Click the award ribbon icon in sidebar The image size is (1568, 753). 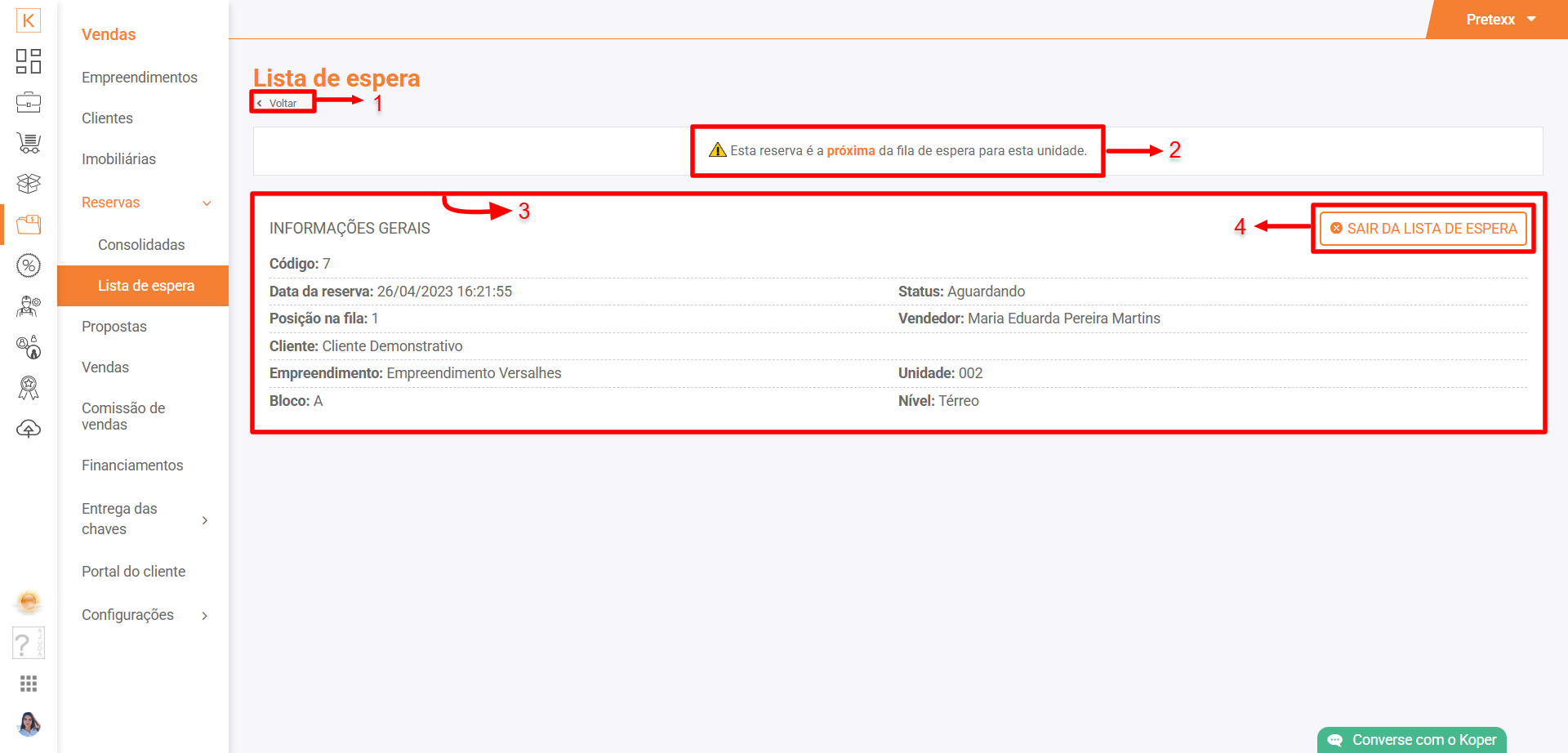[29, 388]
